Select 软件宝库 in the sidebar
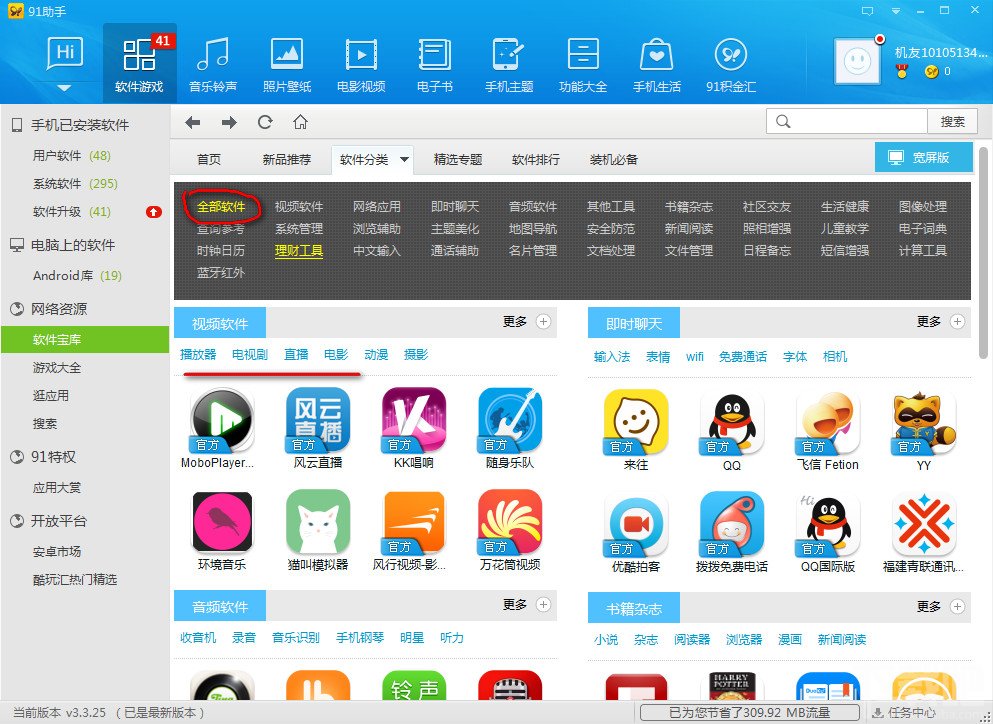The height and width of the screenshot is (724, 993). point(85,340)
